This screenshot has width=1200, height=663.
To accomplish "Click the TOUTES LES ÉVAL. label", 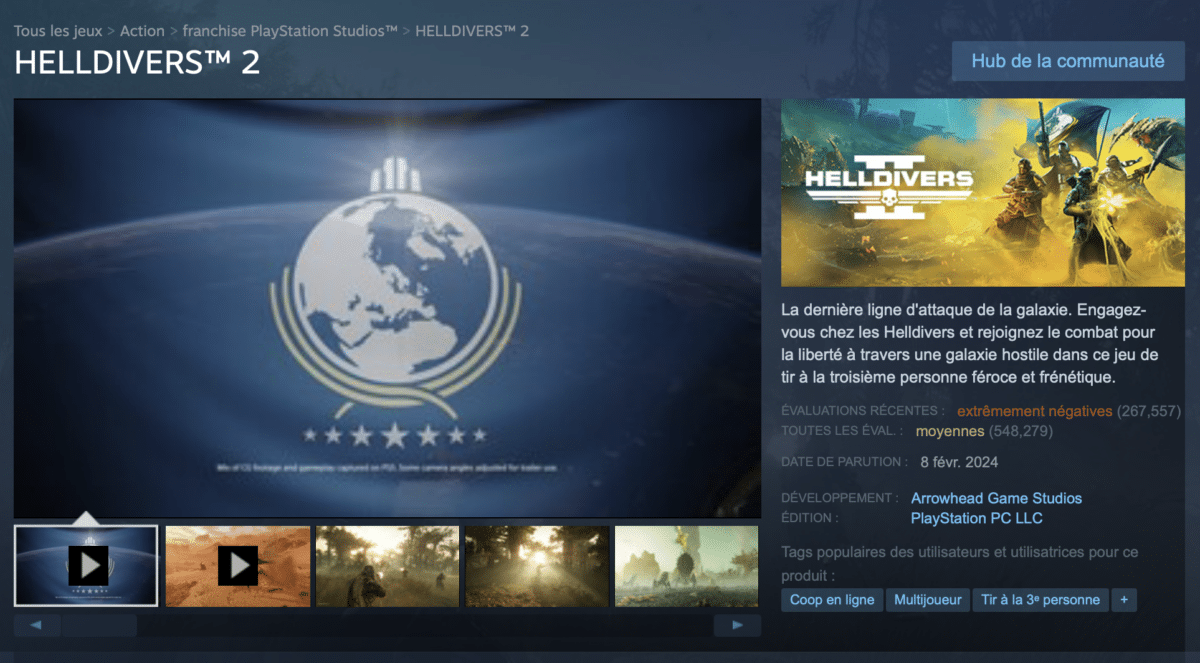I will [x=842, y=431].
